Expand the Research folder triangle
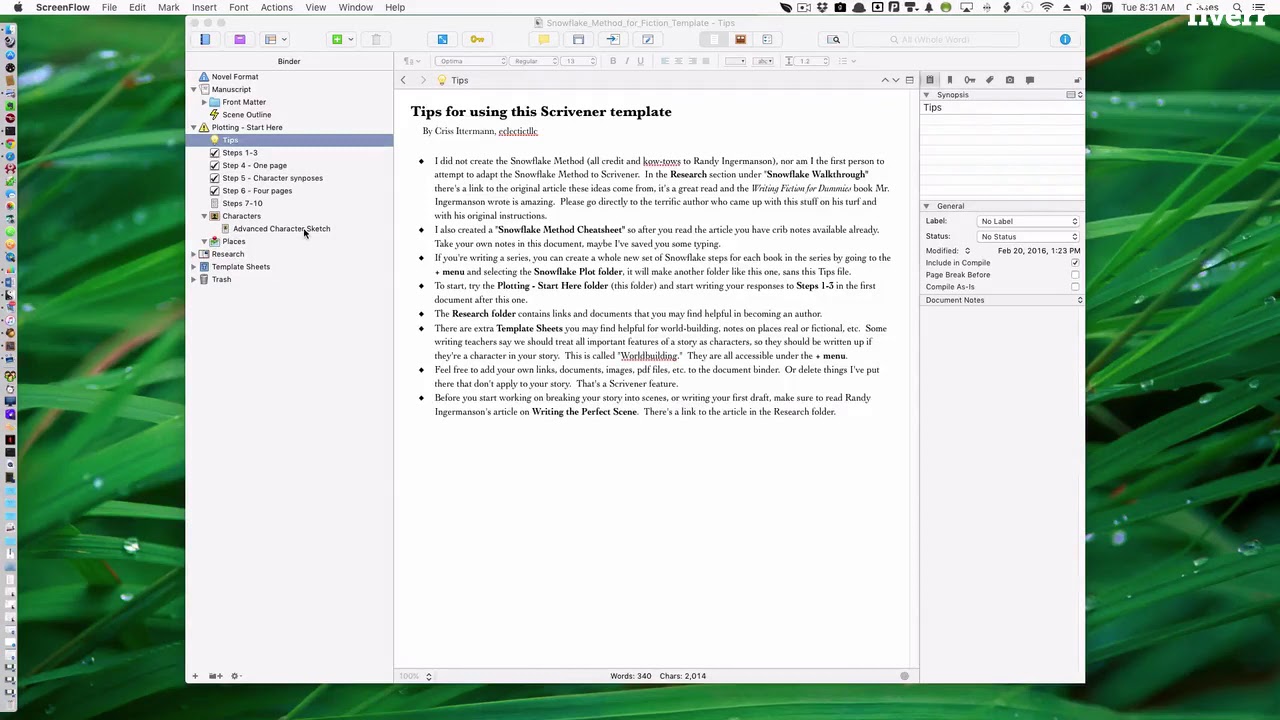The image size is (1280, 720). pos(194,254)
